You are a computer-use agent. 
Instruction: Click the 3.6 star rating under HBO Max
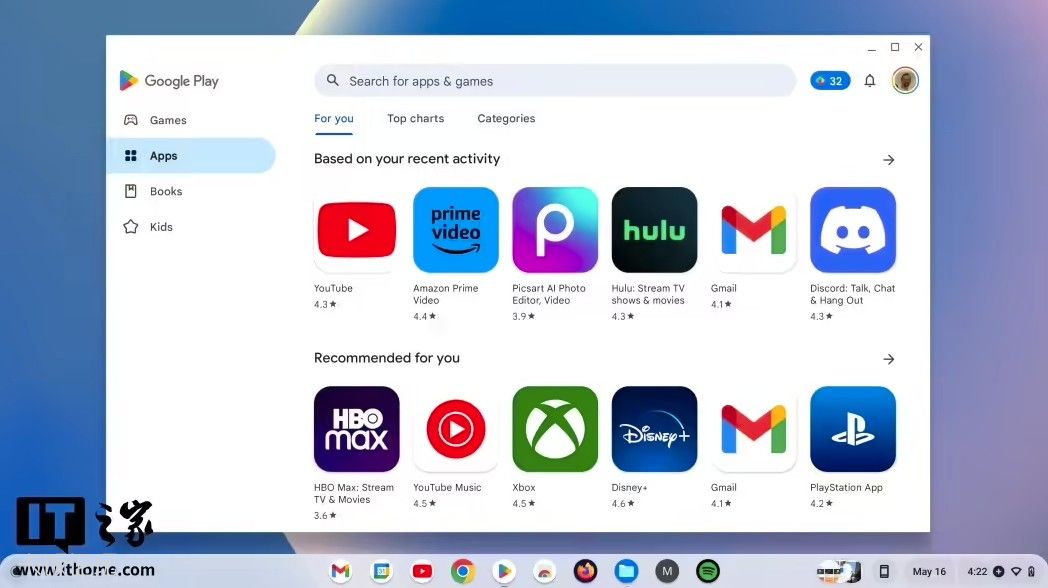click(x=325, y=515)
